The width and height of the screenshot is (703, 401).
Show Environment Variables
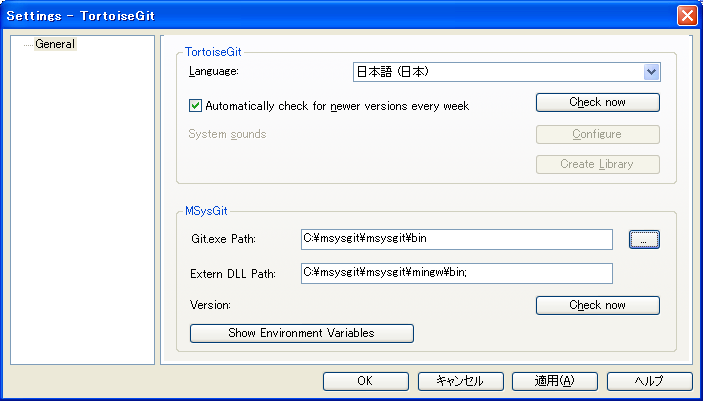click(x=301, y=333)
